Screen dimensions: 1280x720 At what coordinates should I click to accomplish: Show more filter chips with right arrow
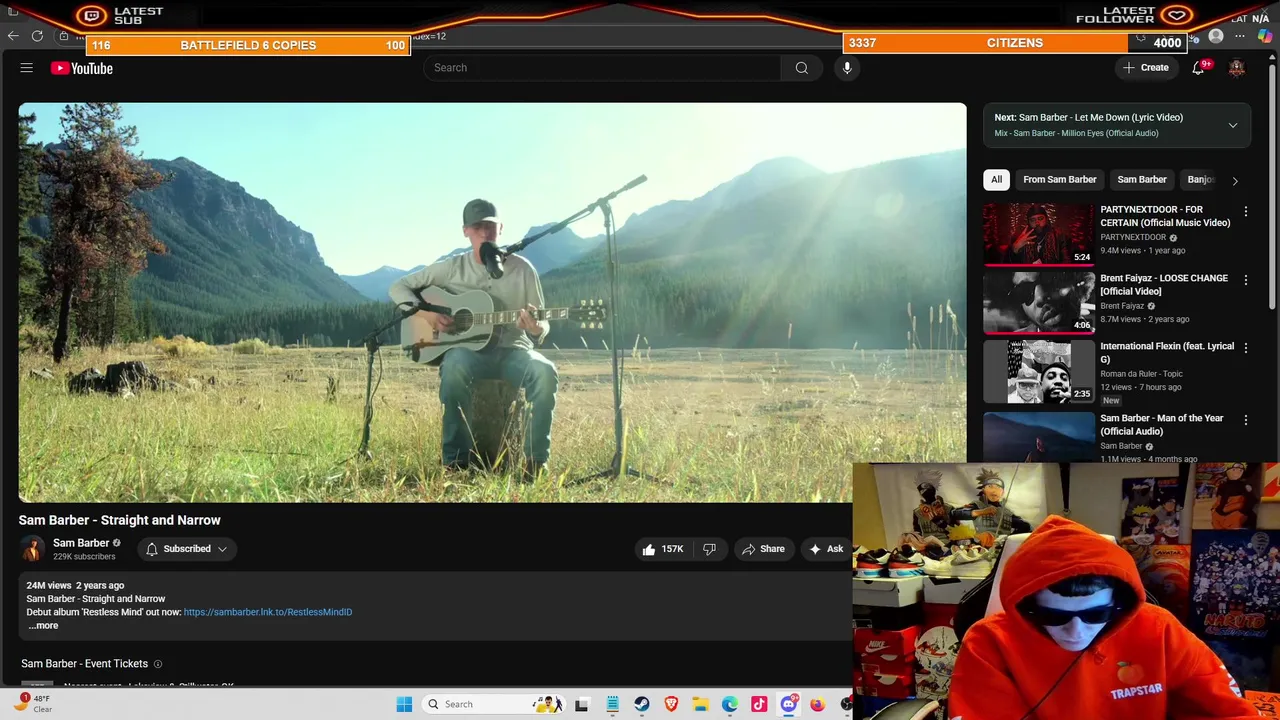tap(1235, 180)
